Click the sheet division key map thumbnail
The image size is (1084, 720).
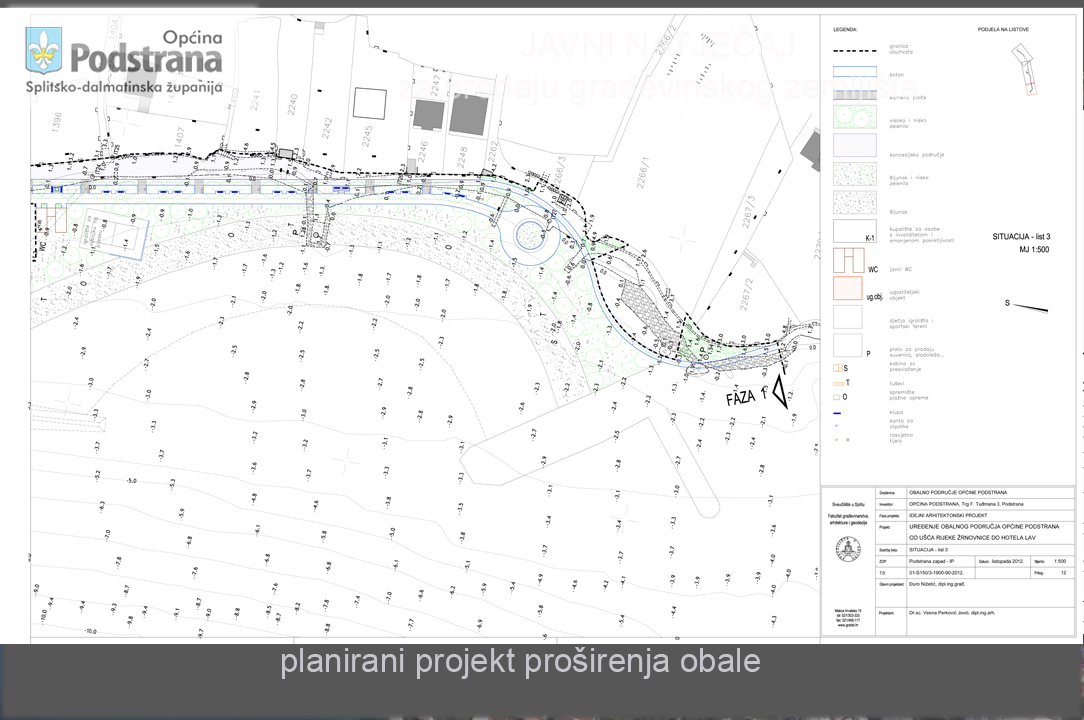pos(1026,72)
